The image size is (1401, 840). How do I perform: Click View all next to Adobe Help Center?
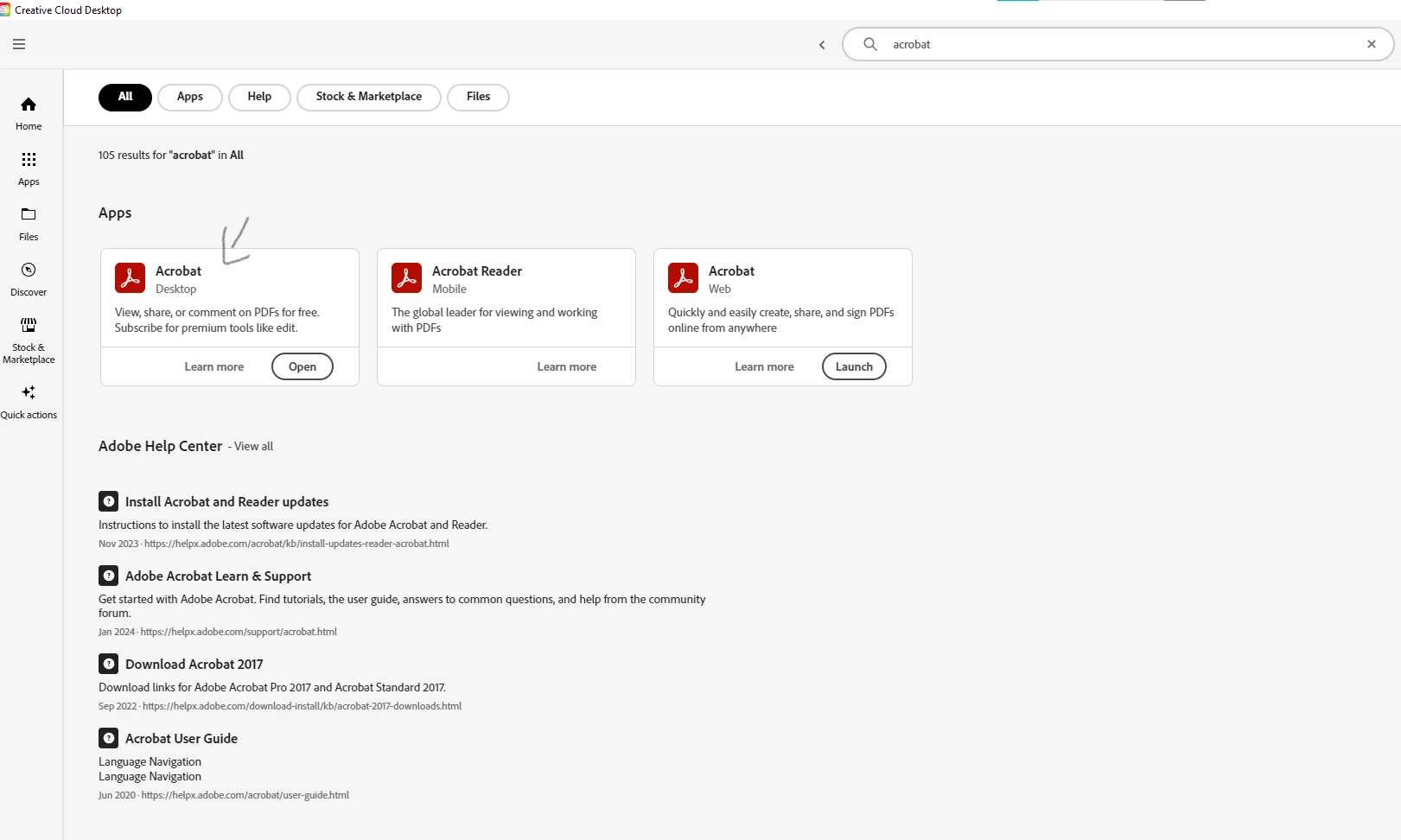(254, 447)
